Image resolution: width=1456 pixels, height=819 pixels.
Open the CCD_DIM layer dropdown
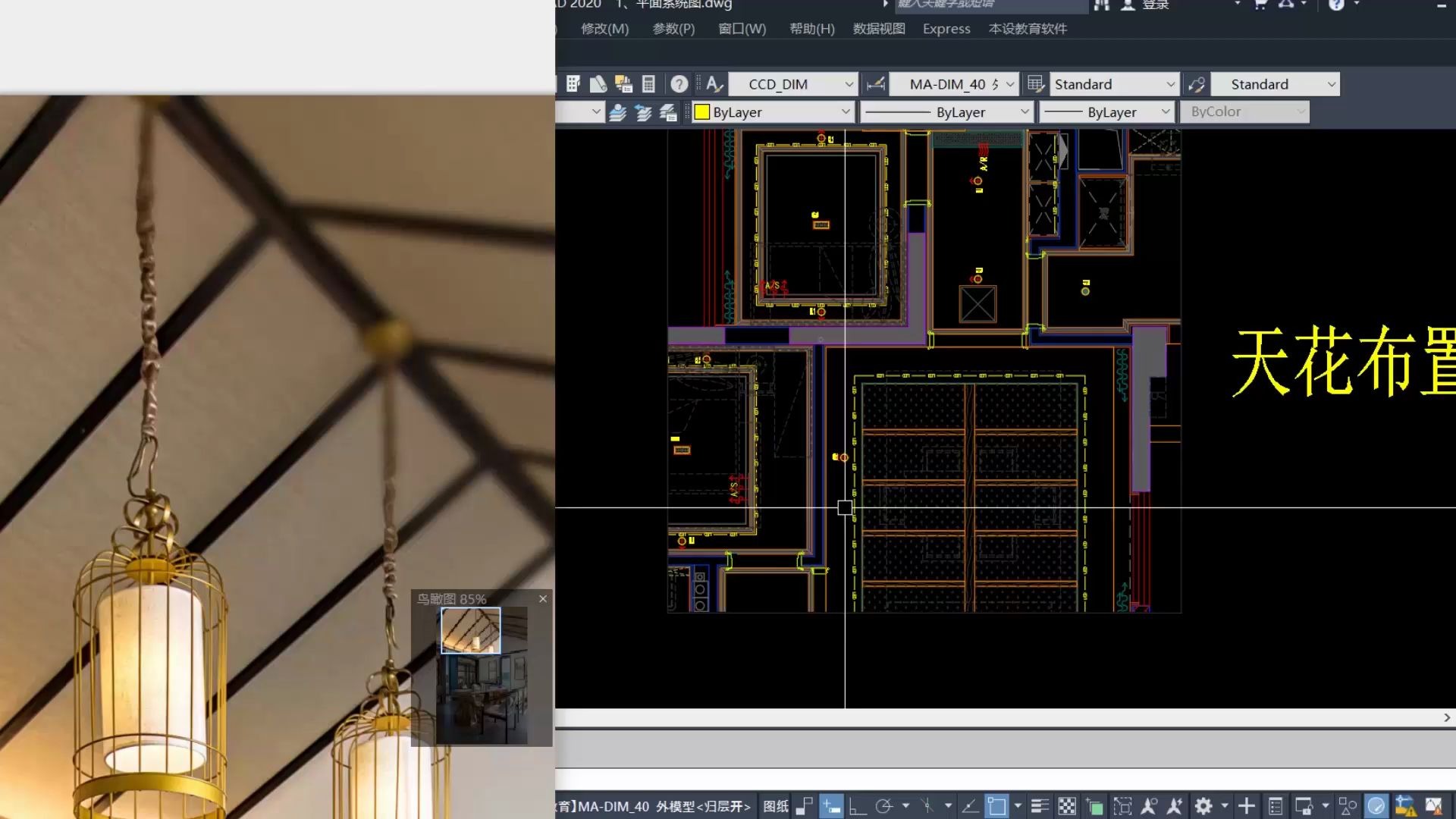[x=849, y=83]
